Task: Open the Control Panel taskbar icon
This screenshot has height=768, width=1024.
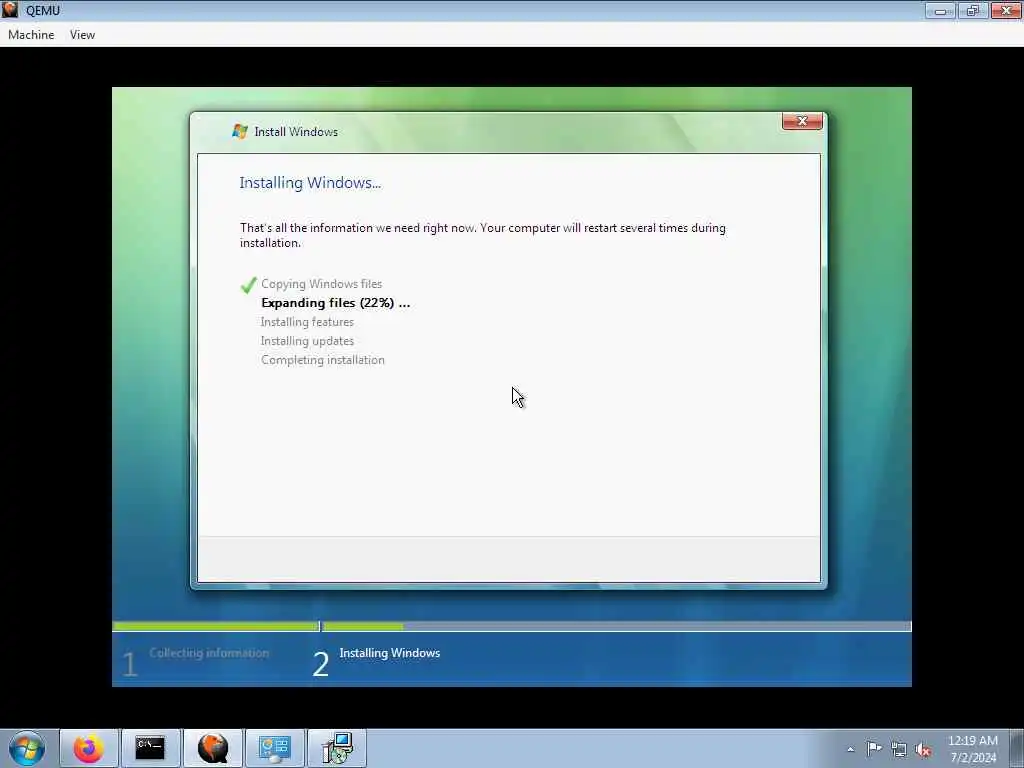Action: coord(274,748)
